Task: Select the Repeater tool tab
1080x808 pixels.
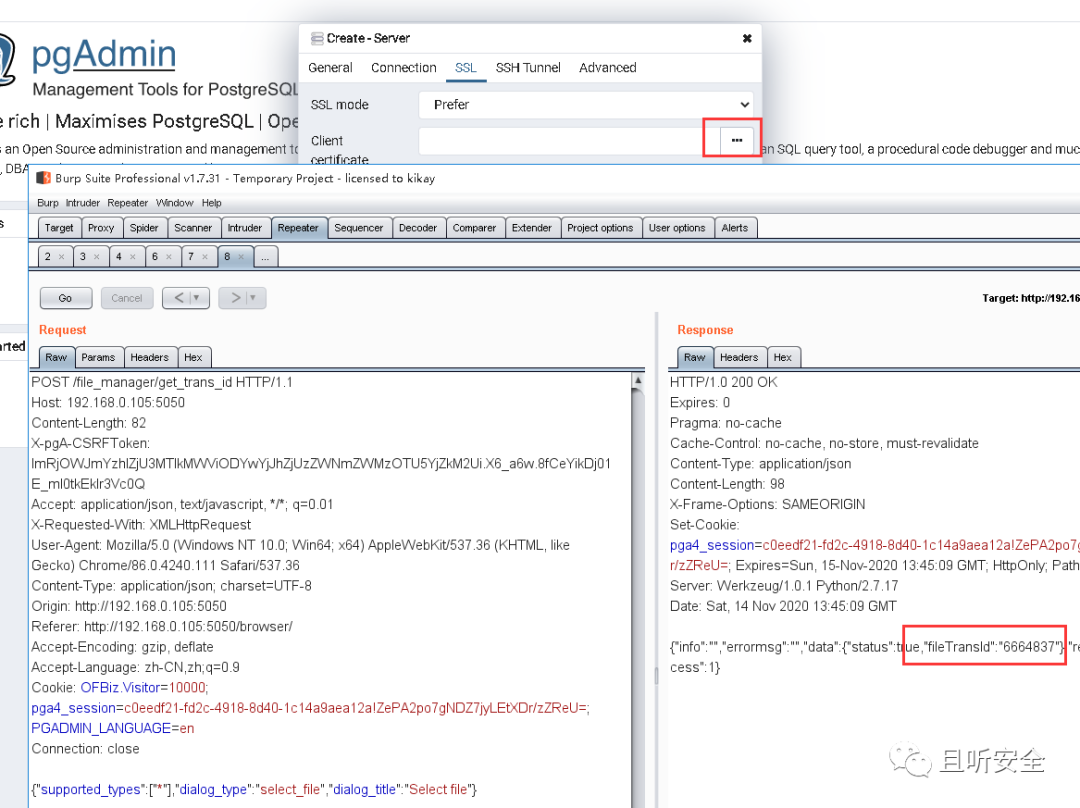Action: coord(298,228)
